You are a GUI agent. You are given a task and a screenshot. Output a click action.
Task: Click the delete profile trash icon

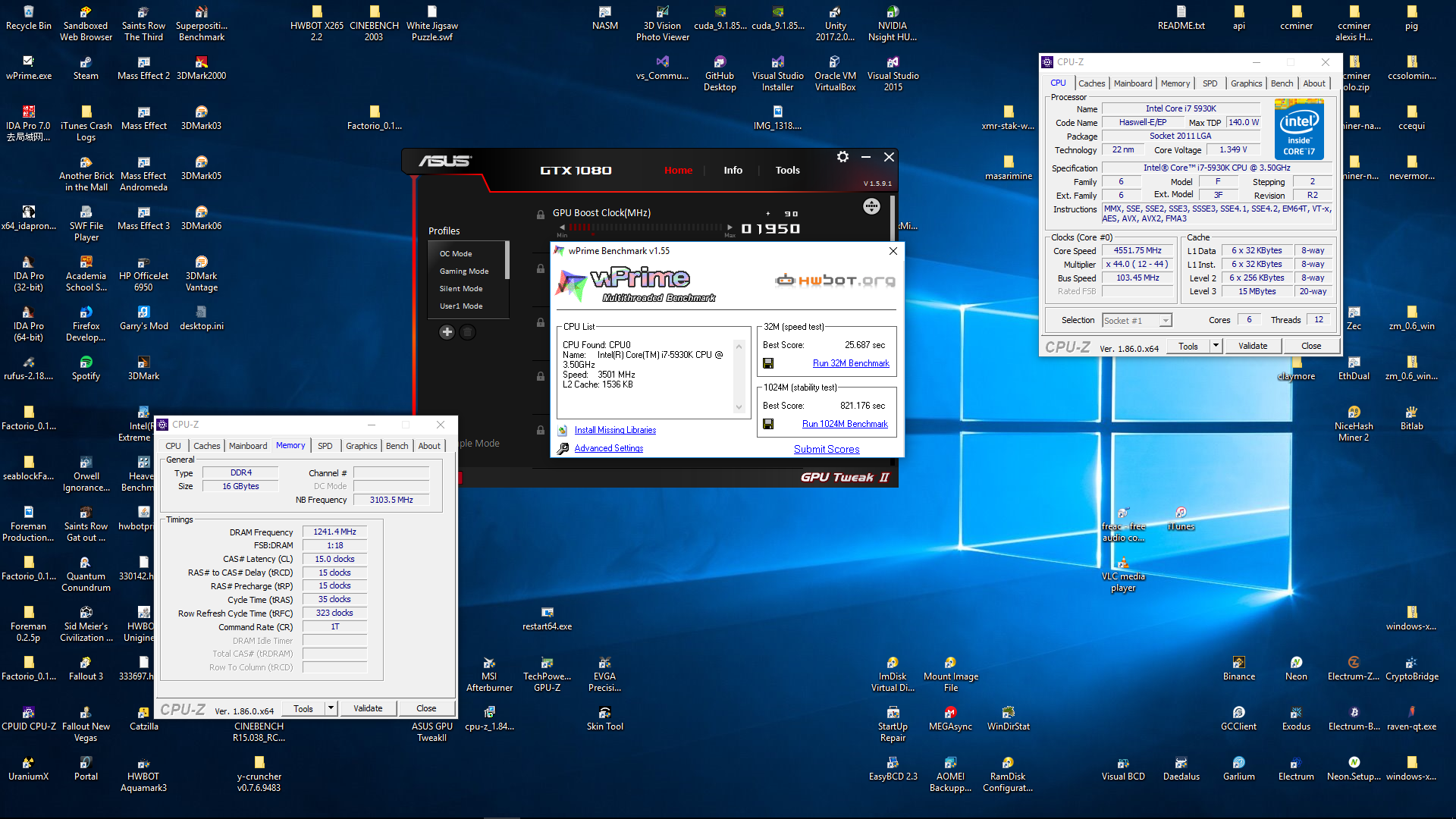coord(468,331)
